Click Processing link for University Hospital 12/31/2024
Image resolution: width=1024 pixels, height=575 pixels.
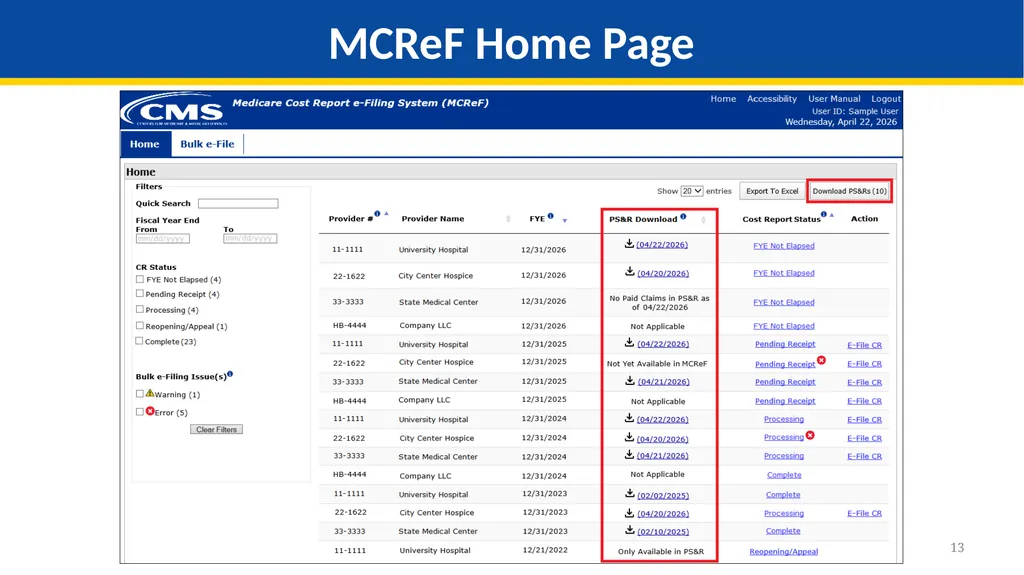pyautogui.click(x=784, y=419)
